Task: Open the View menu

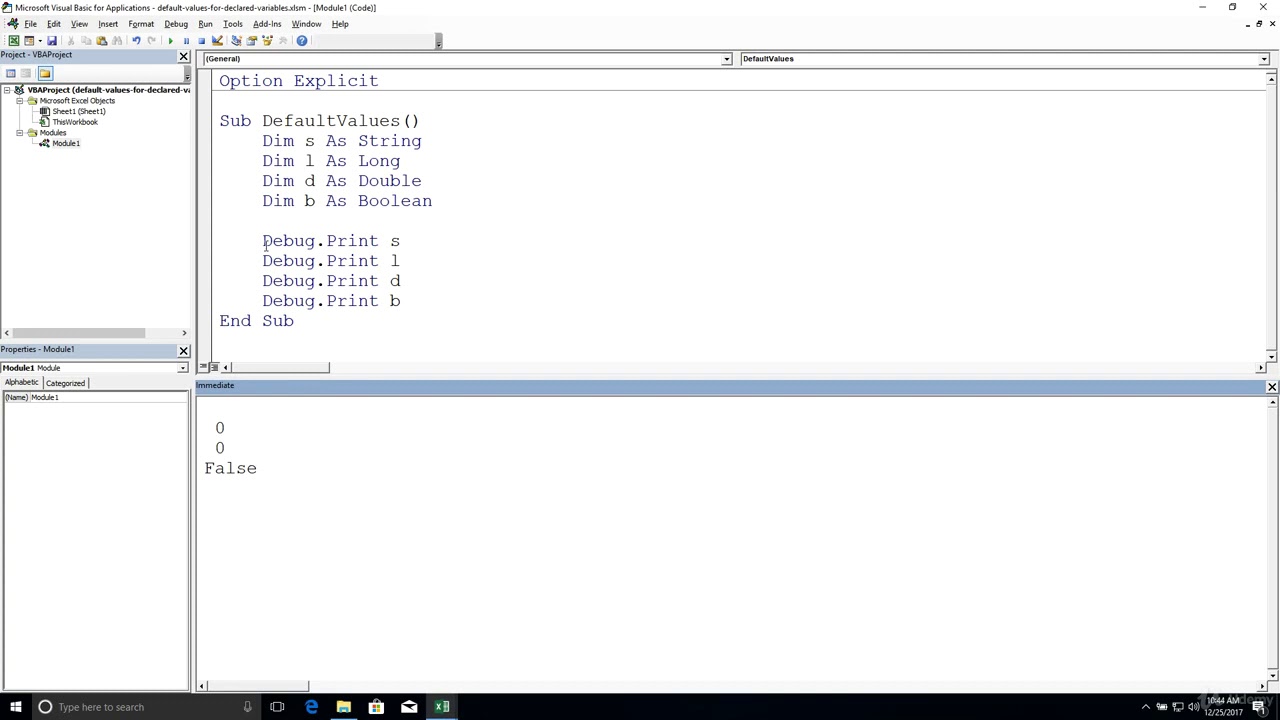Action: pyautogui.click(x=79, y=24)
